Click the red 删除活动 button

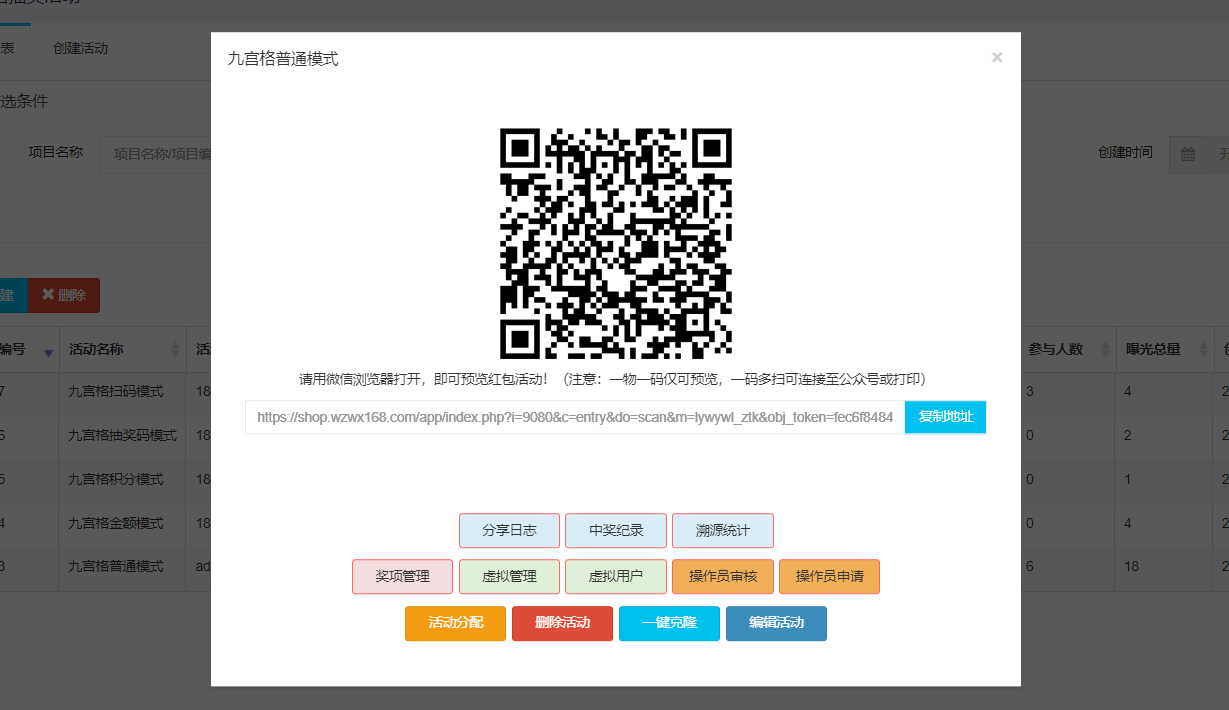click(562, 623)
